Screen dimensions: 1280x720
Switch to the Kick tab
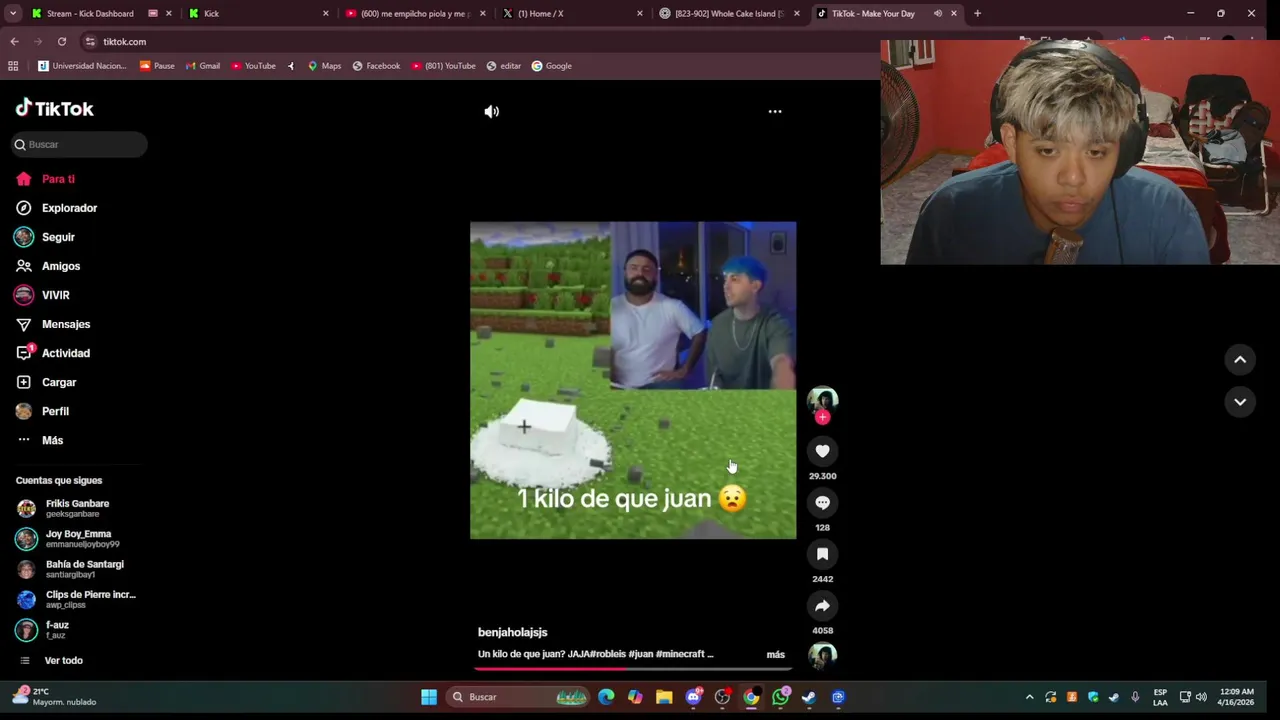tap(259, 14)
